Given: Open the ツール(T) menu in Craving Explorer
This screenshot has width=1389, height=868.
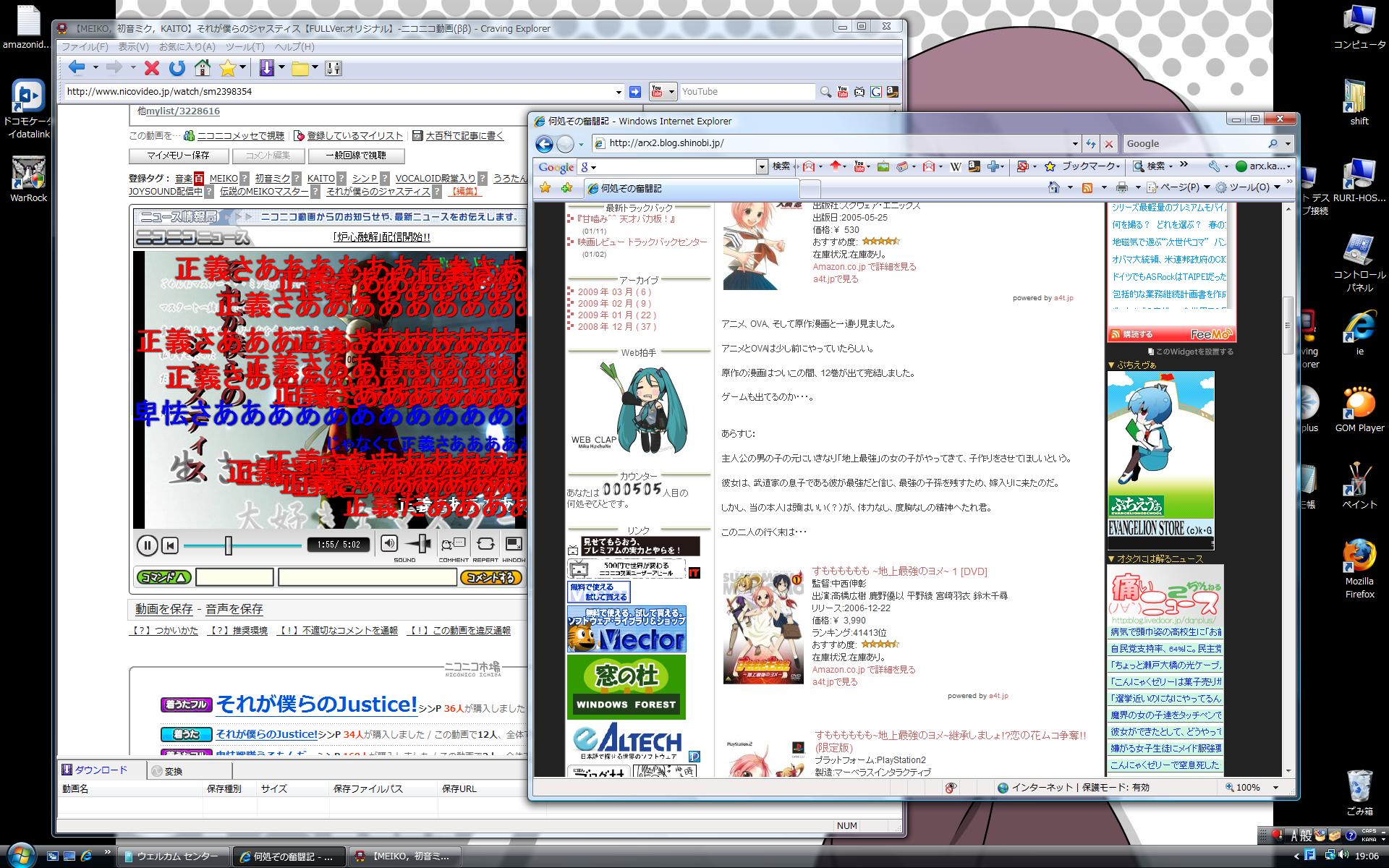Looking at the screenshot, I should [245, 46].
